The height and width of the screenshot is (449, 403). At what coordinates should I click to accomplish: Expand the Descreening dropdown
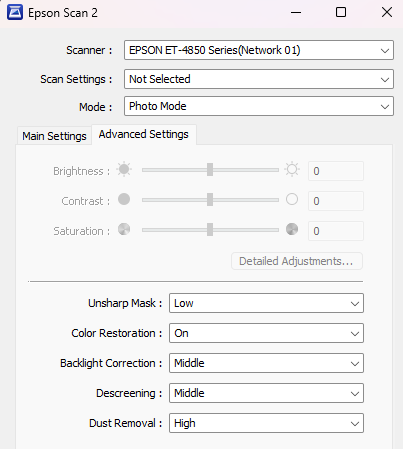(266, 393)
